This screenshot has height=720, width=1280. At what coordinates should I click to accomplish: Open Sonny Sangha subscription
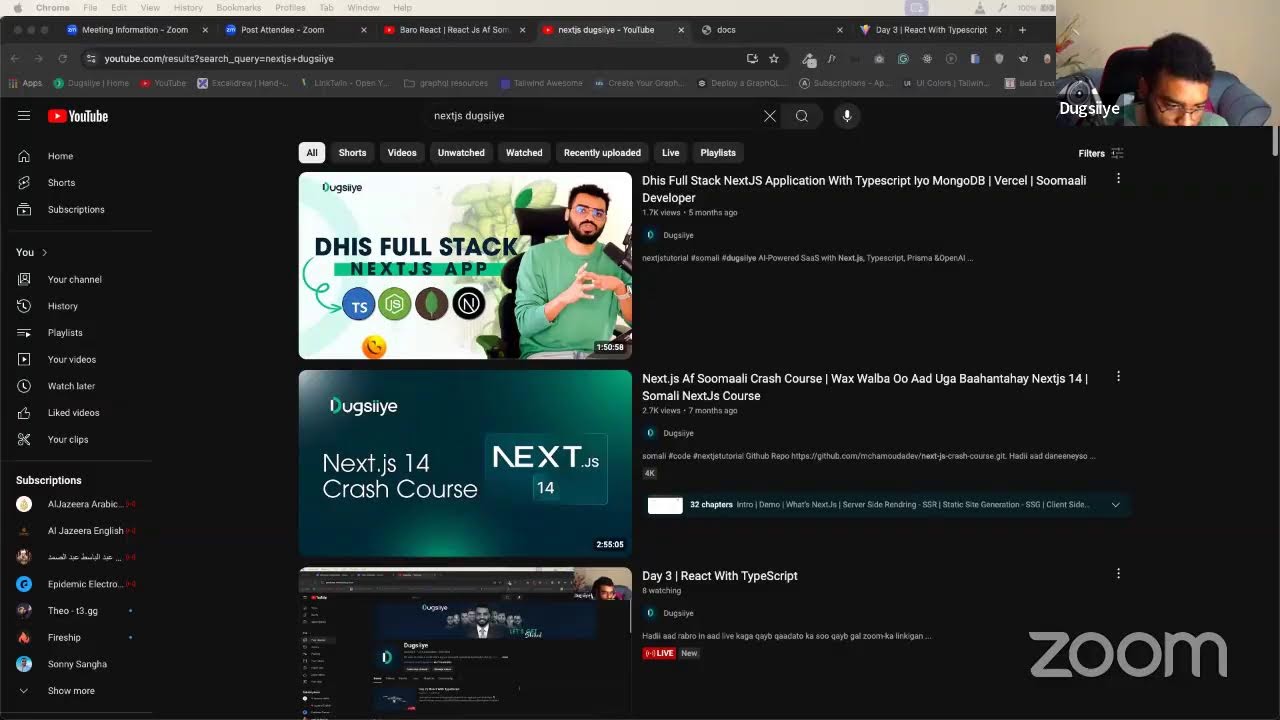pos(76,664)
